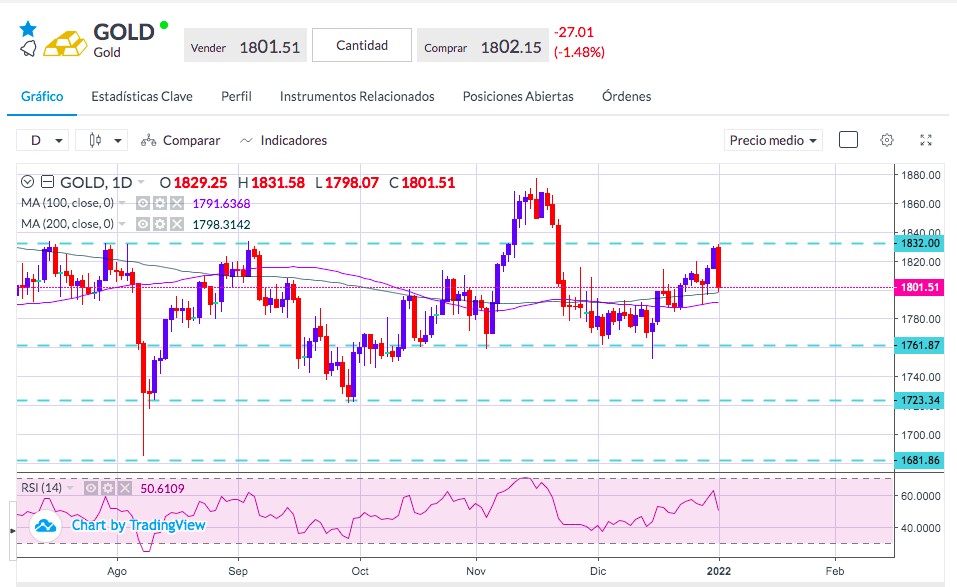Toggle RSI (14) visibility eye
This screenshot has height=587, width=957.
[91, 488]
